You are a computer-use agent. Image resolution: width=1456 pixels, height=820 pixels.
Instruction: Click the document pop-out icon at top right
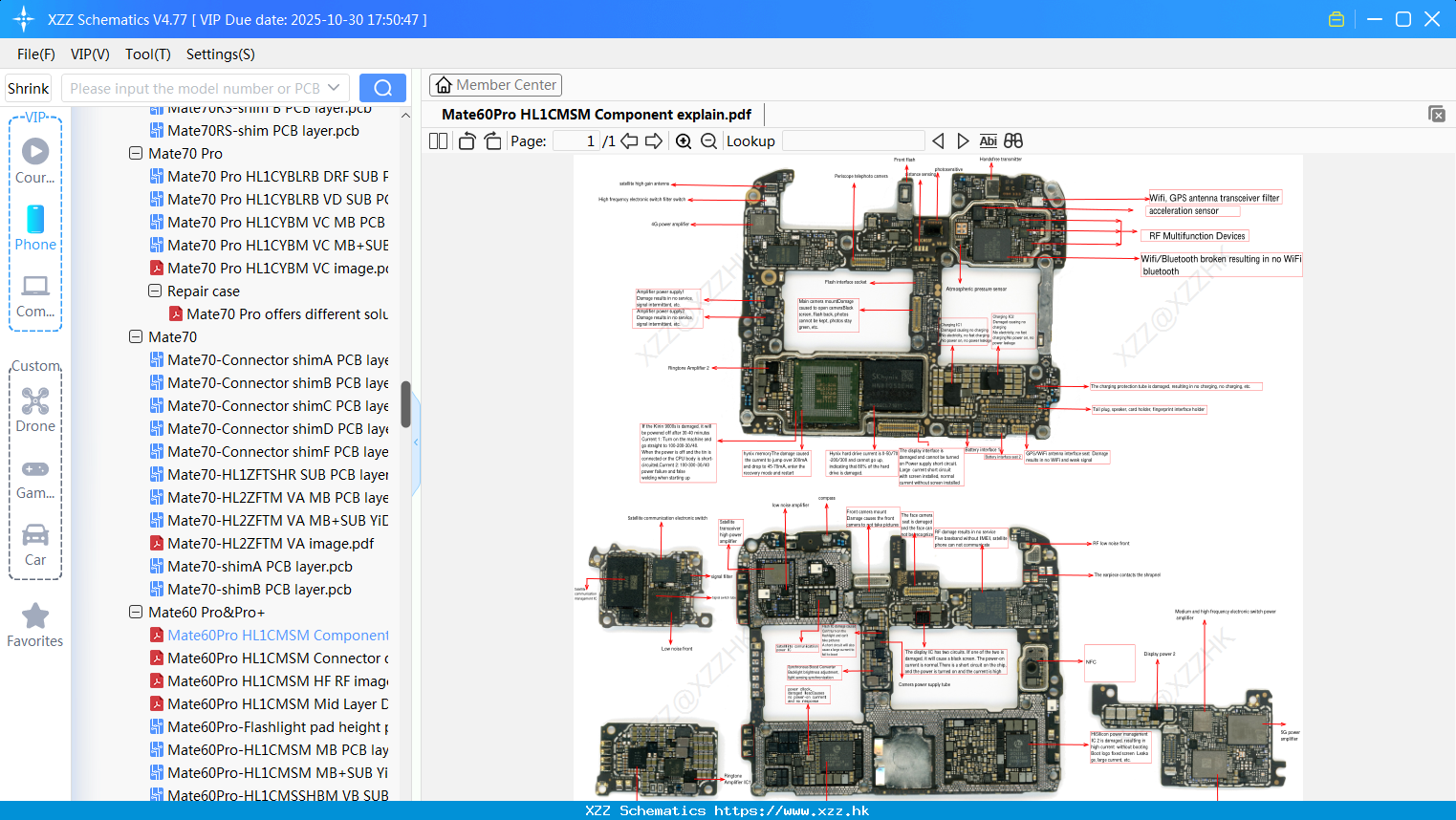tap(1437, 114)
